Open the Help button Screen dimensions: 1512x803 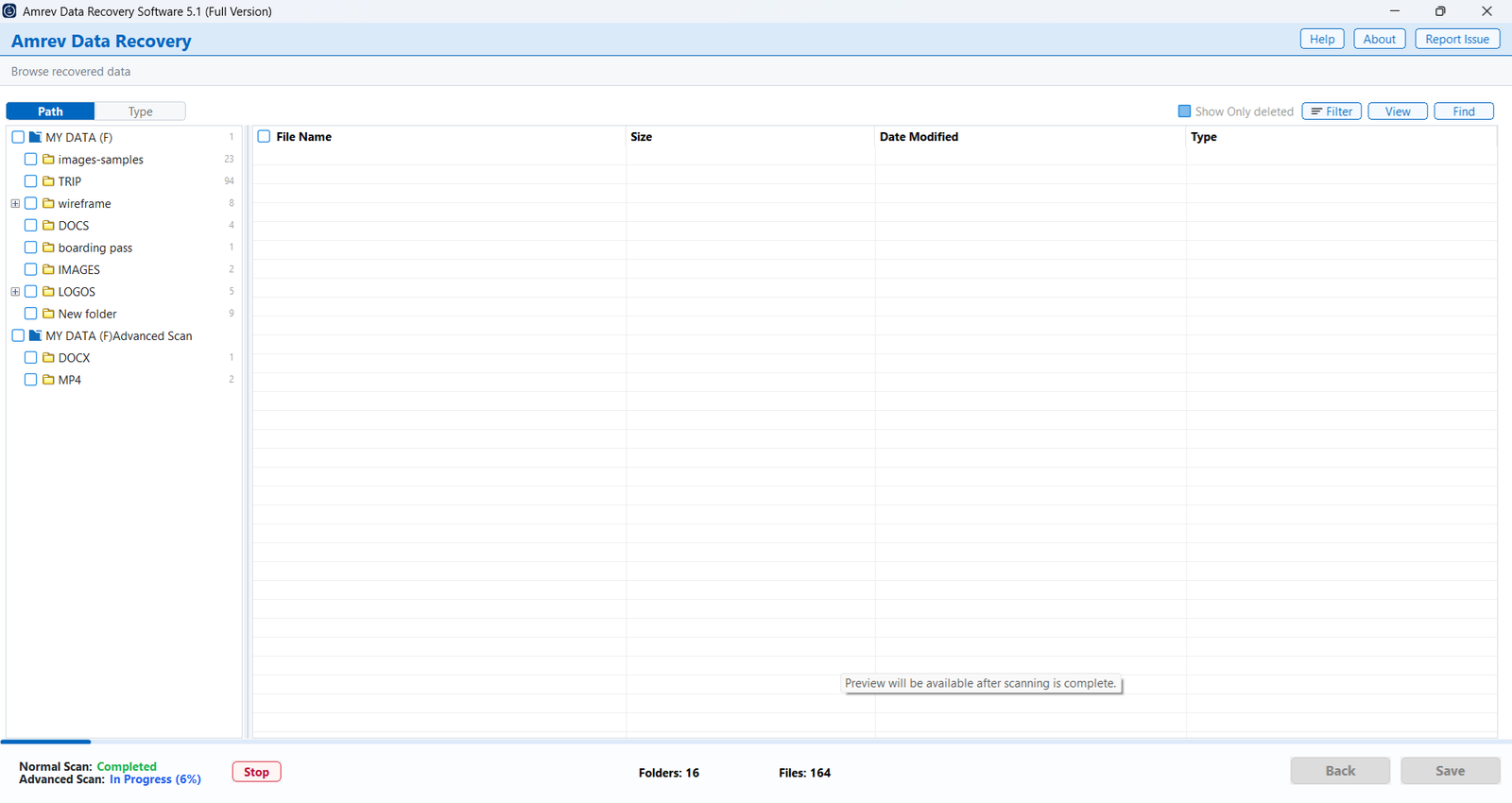(1322, 39)
